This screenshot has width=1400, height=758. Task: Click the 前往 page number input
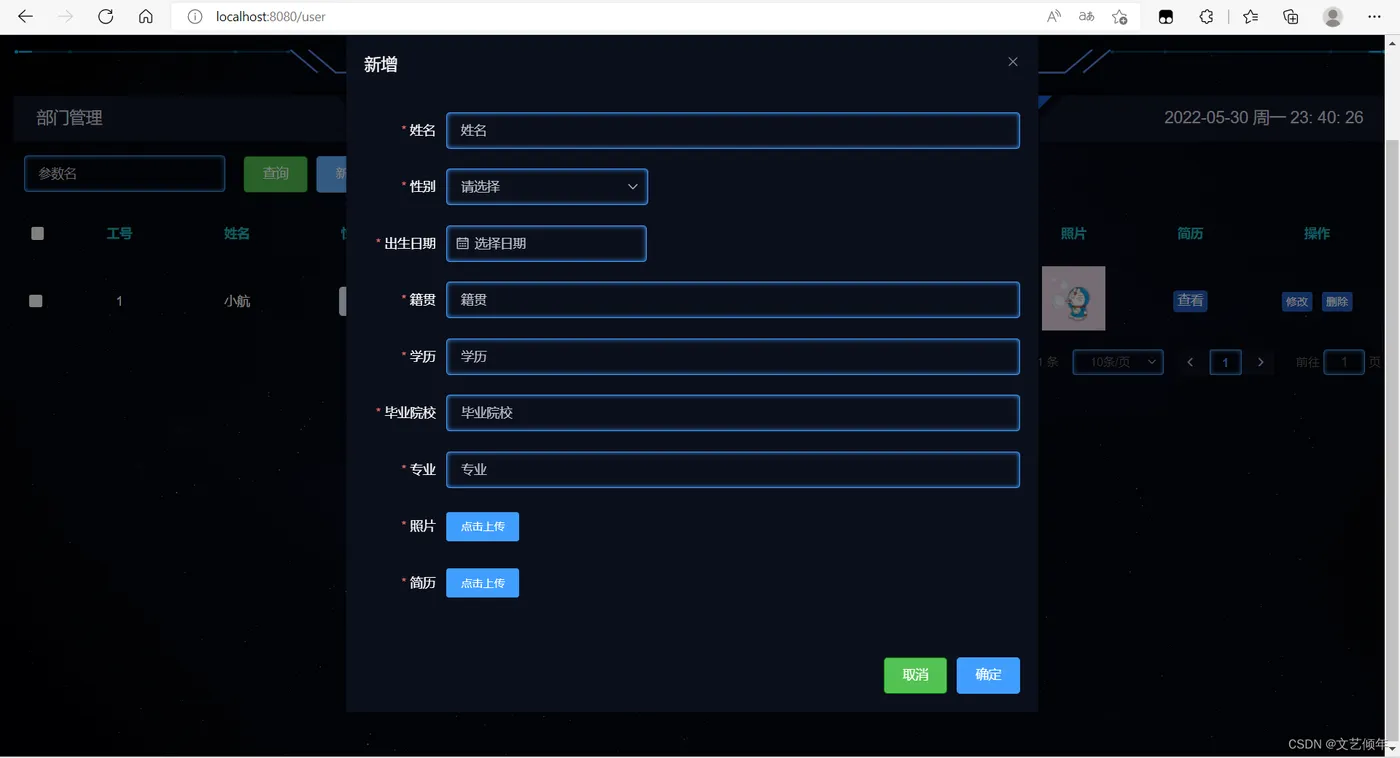click(1344, 362)
